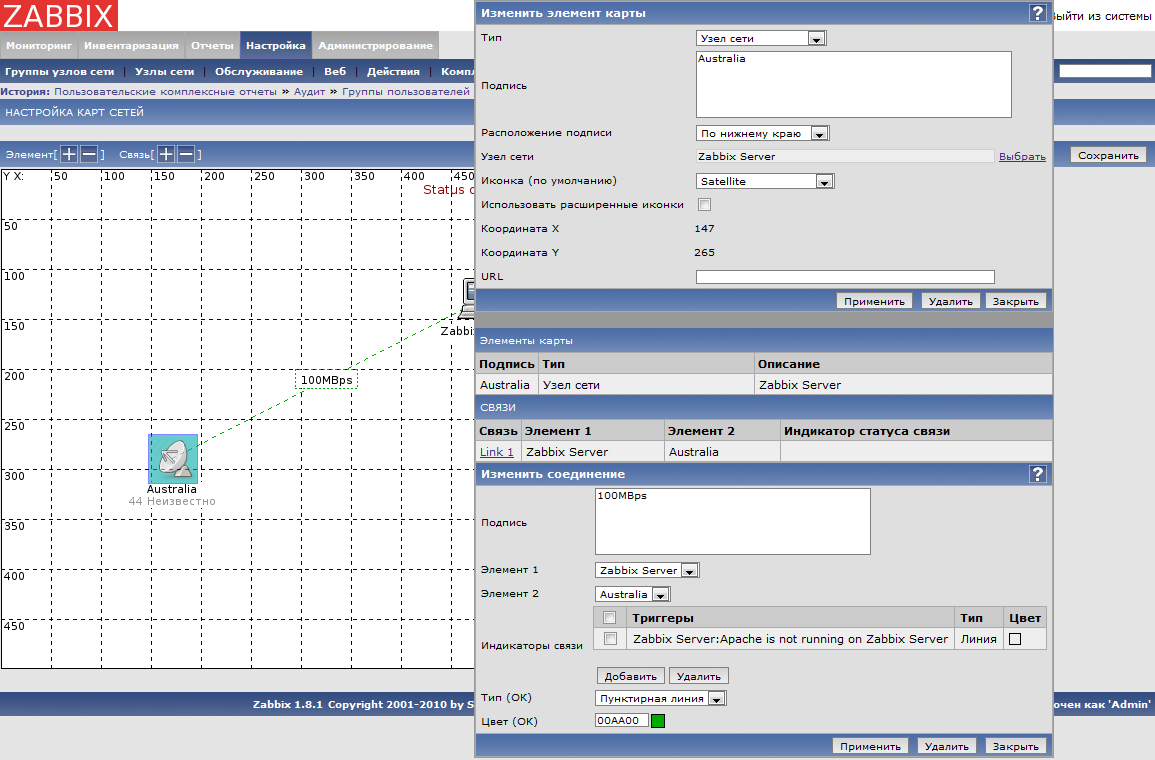
Task: Click the white trigger Цвет swatch
Action: point(1014,639)
